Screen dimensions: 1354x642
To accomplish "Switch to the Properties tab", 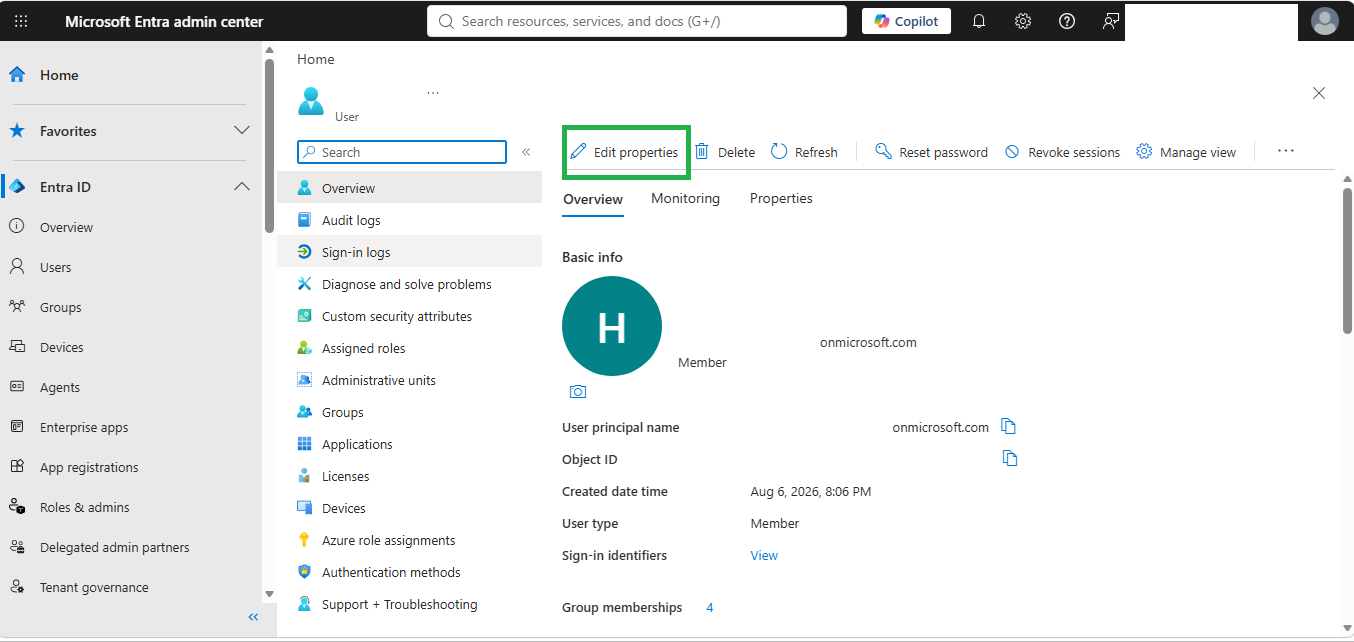I will click(x=781, y=198).
